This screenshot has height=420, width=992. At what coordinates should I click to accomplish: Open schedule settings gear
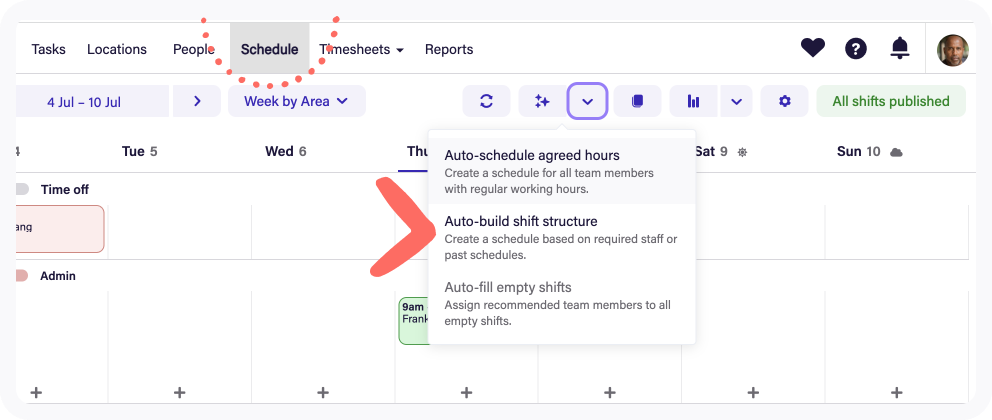[784, 101]
